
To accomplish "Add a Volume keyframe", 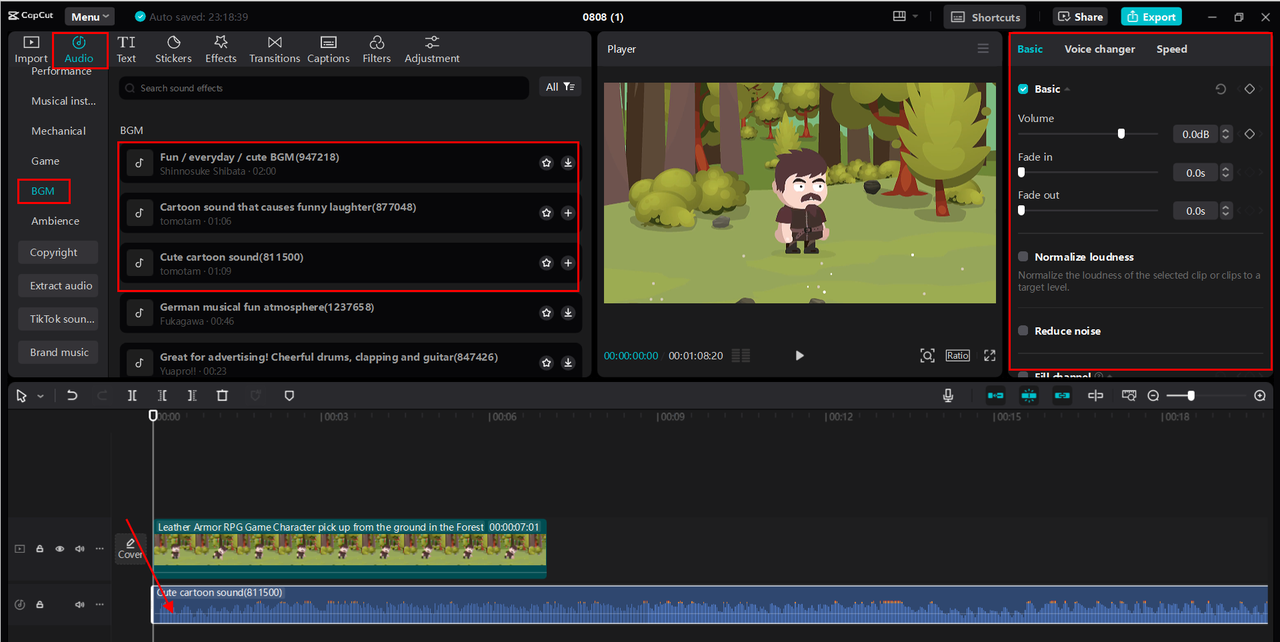I will coord(1249,134).
